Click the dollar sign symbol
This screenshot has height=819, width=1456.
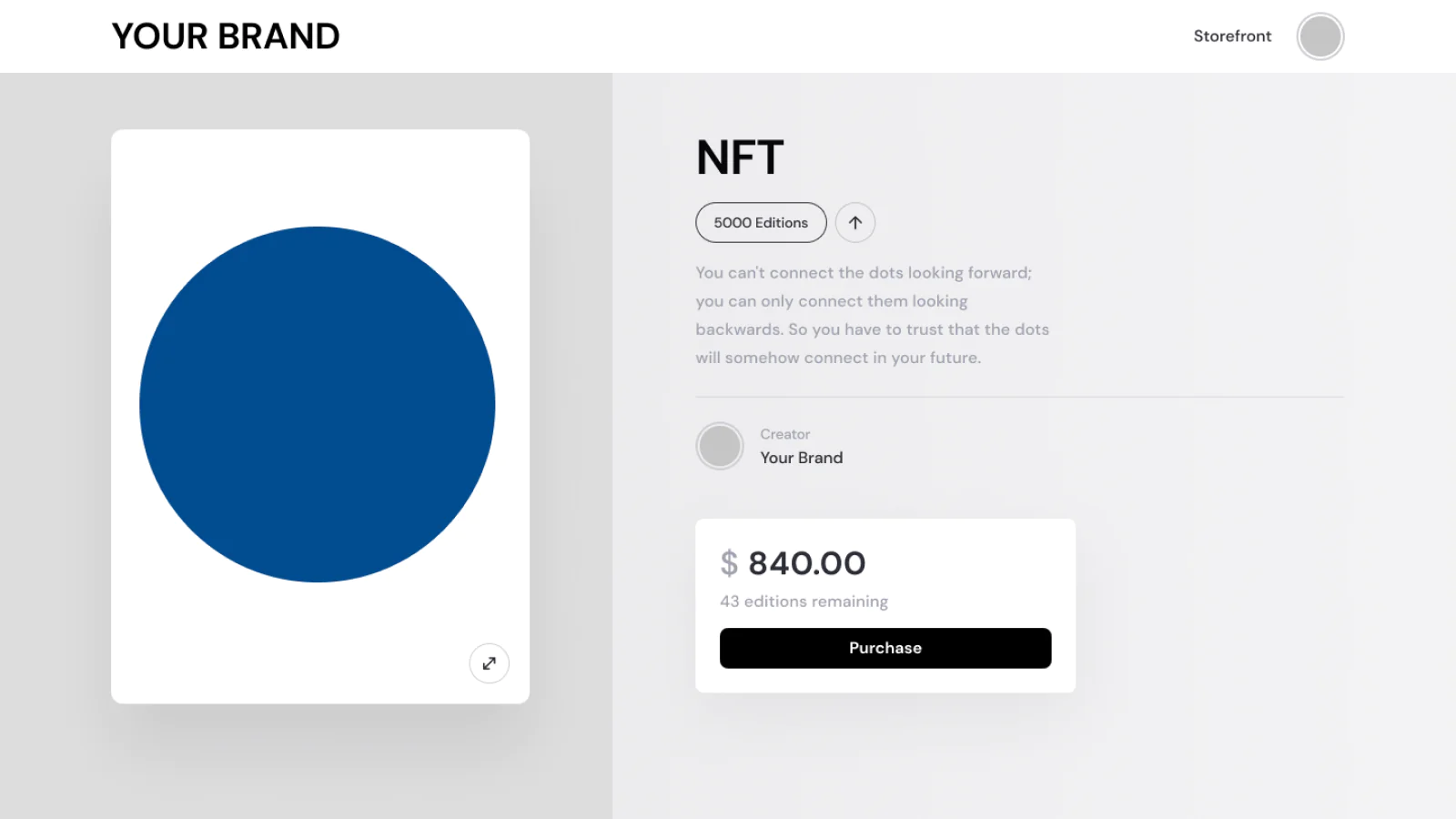(x=729, y=563)
